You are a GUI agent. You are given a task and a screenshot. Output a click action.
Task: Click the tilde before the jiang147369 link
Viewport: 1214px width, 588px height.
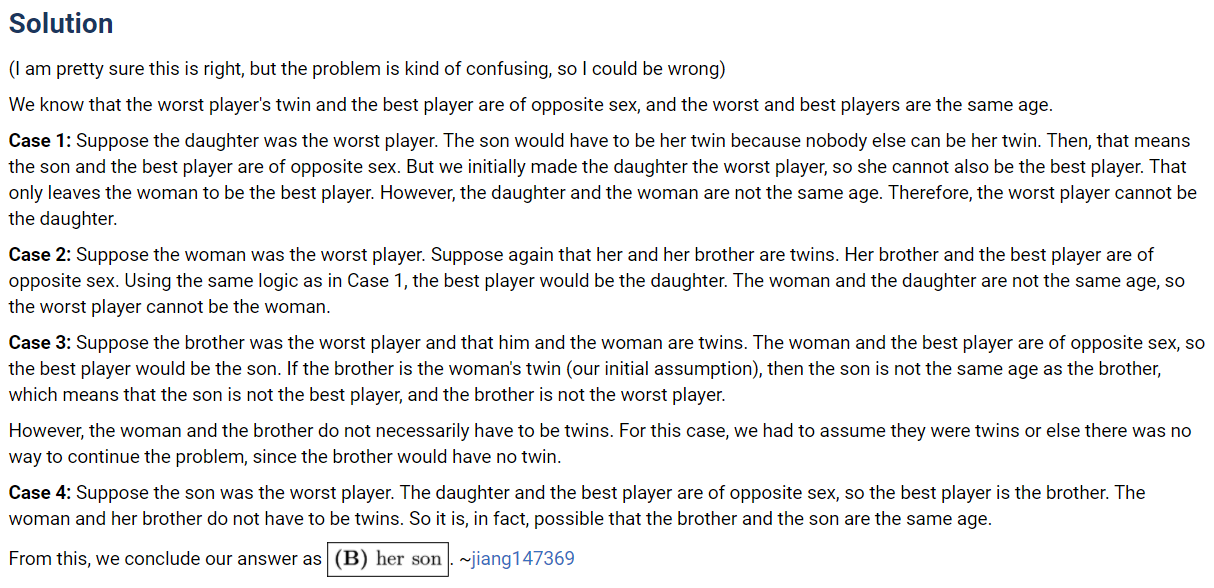(x=464, y=559)
